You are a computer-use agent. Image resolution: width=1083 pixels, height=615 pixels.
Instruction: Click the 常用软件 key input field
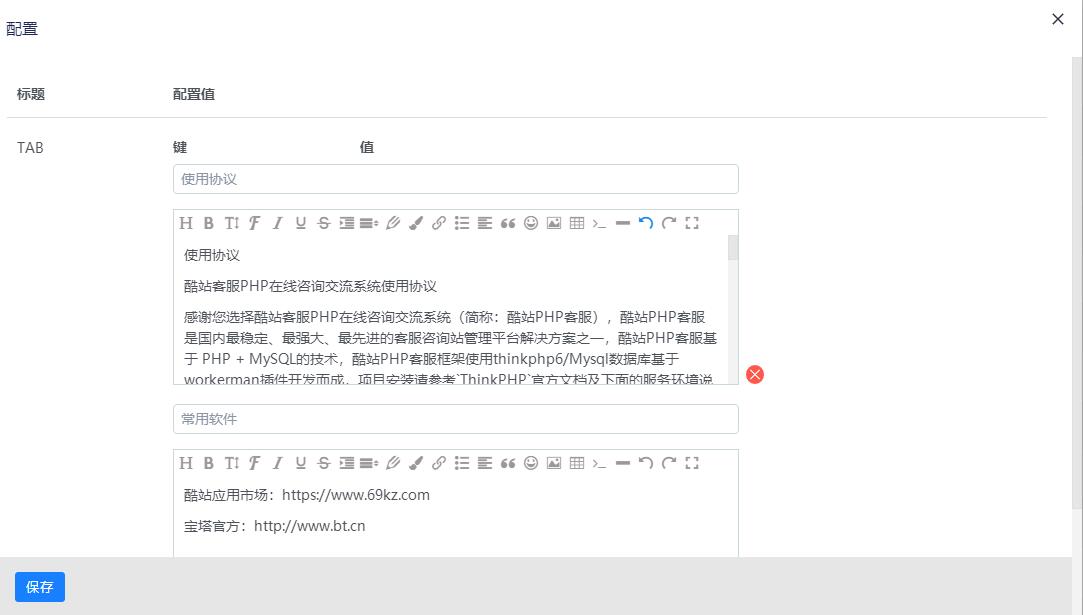455,419
